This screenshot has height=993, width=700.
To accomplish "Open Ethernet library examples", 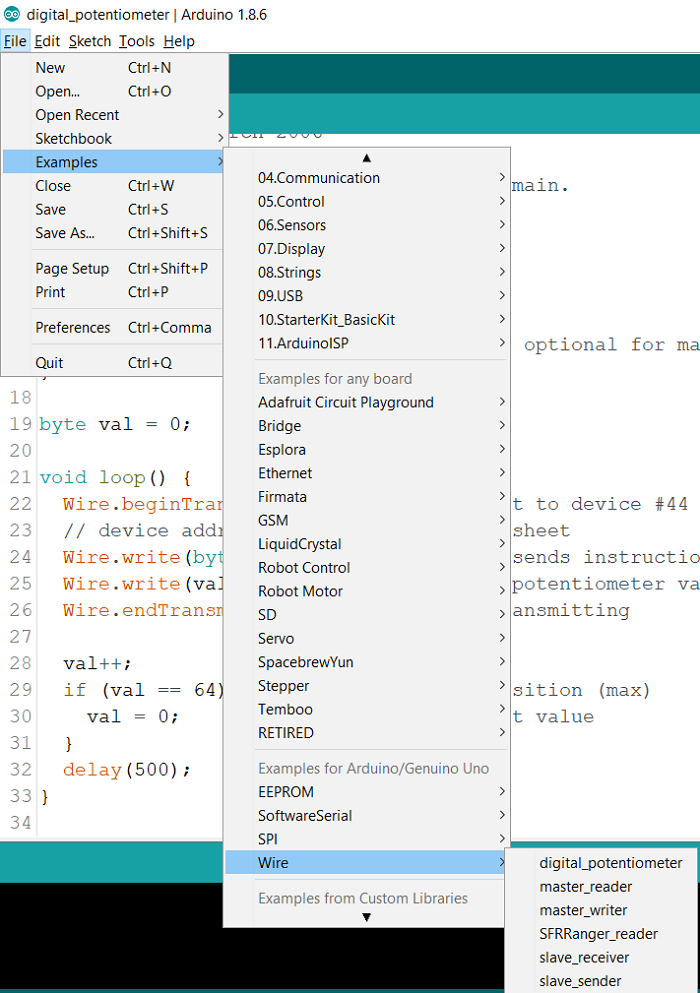I will pyautogui.click(x=367, y=473).
